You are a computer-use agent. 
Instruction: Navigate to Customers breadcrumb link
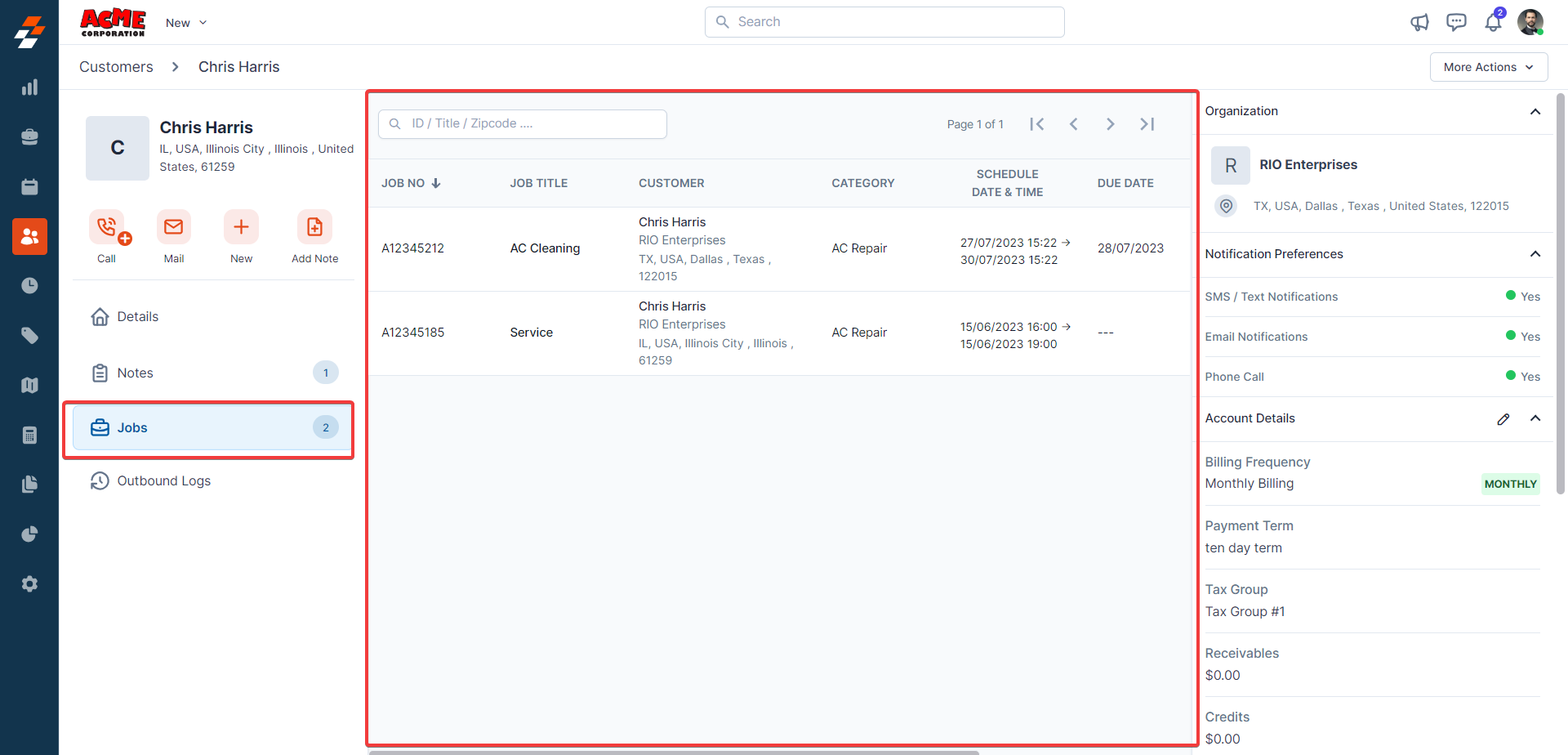[116, 67]
